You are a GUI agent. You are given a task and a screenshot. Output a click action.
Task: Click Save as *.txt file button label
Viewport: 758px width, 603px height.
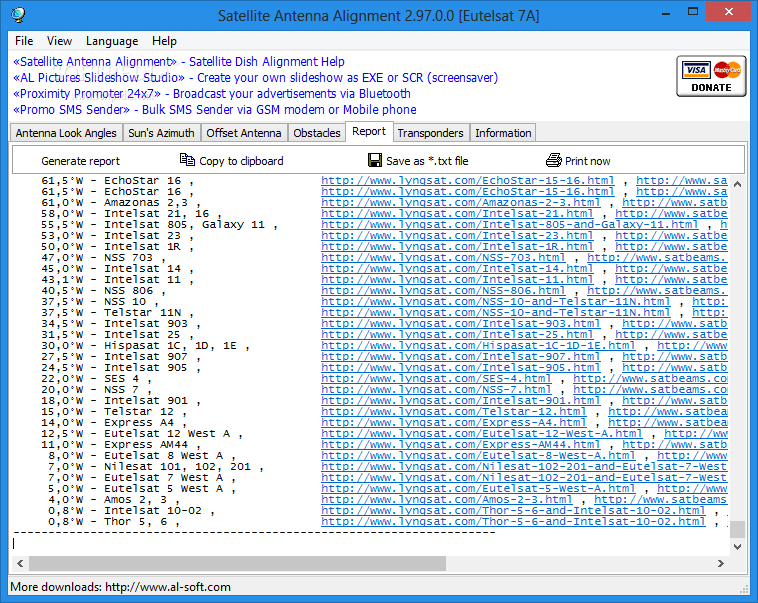[427, 161]
